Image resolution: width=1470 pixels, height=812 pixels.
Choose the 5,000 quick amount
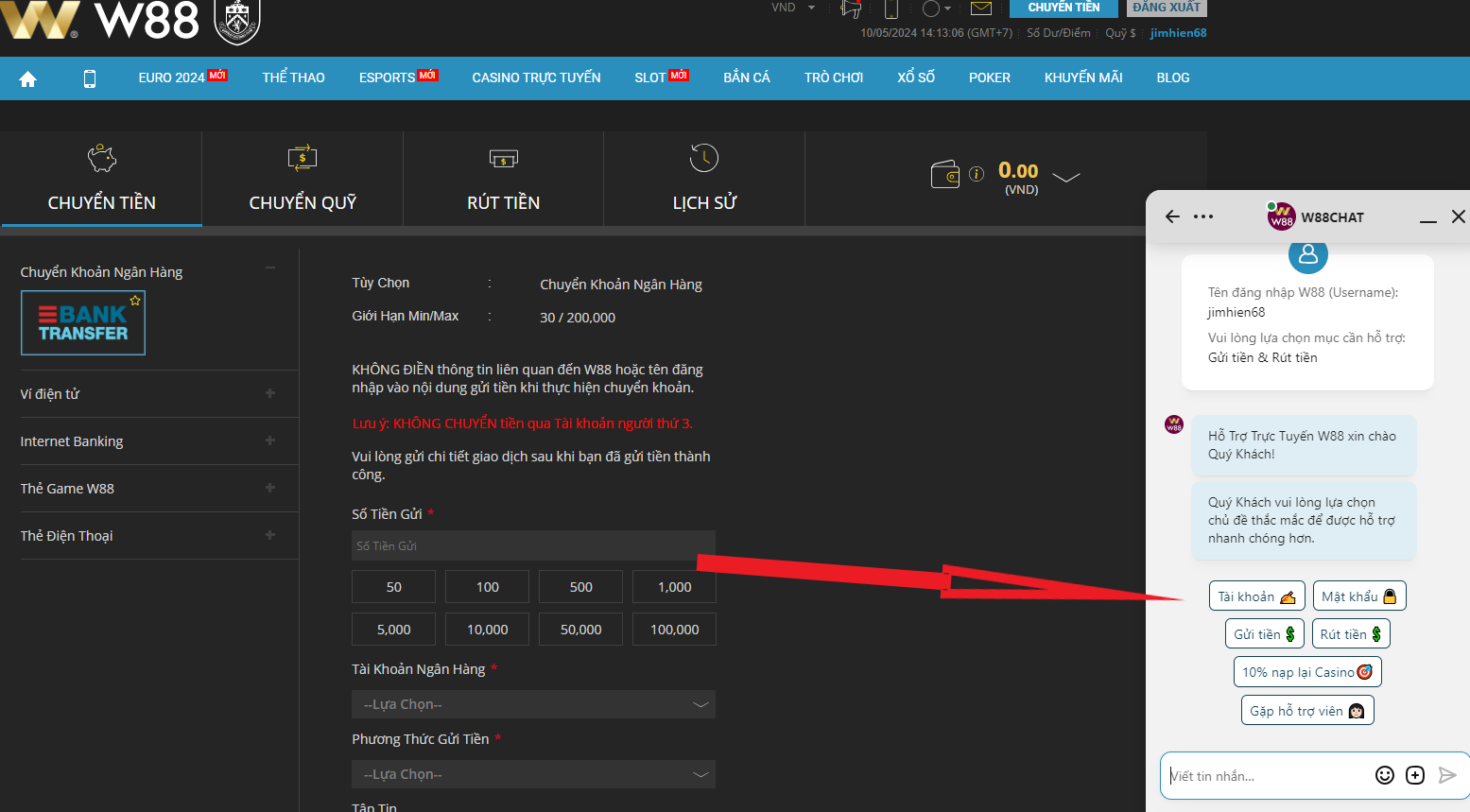tap(393, 630)
